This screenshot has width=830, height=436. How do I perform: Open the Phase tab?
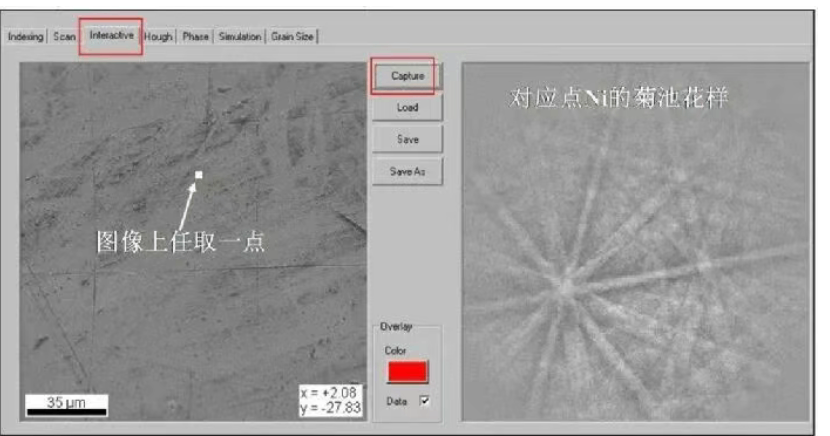(195, 37)
